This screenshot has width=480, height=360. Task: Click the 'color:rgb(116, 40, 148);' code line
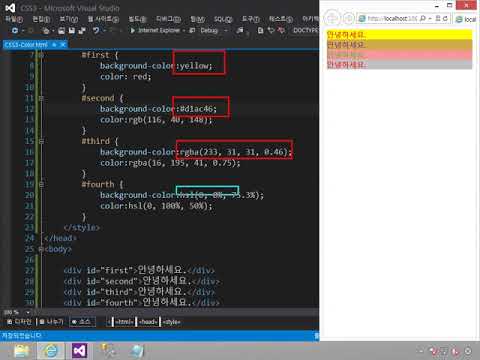156,119
